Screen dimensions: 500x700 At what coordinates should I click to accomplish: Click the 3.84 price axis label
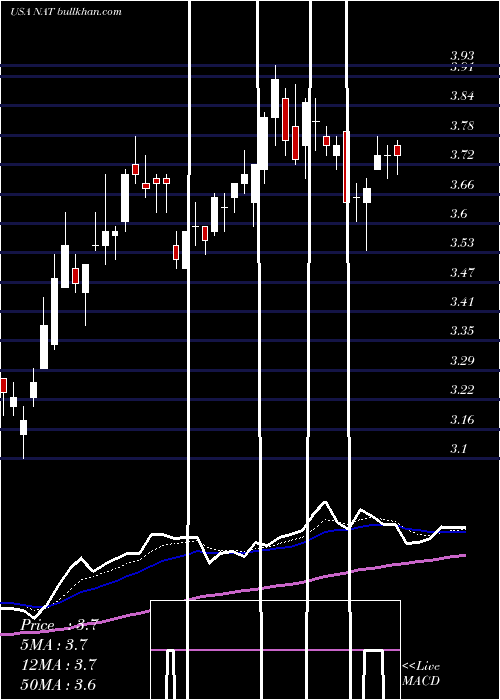462,96
